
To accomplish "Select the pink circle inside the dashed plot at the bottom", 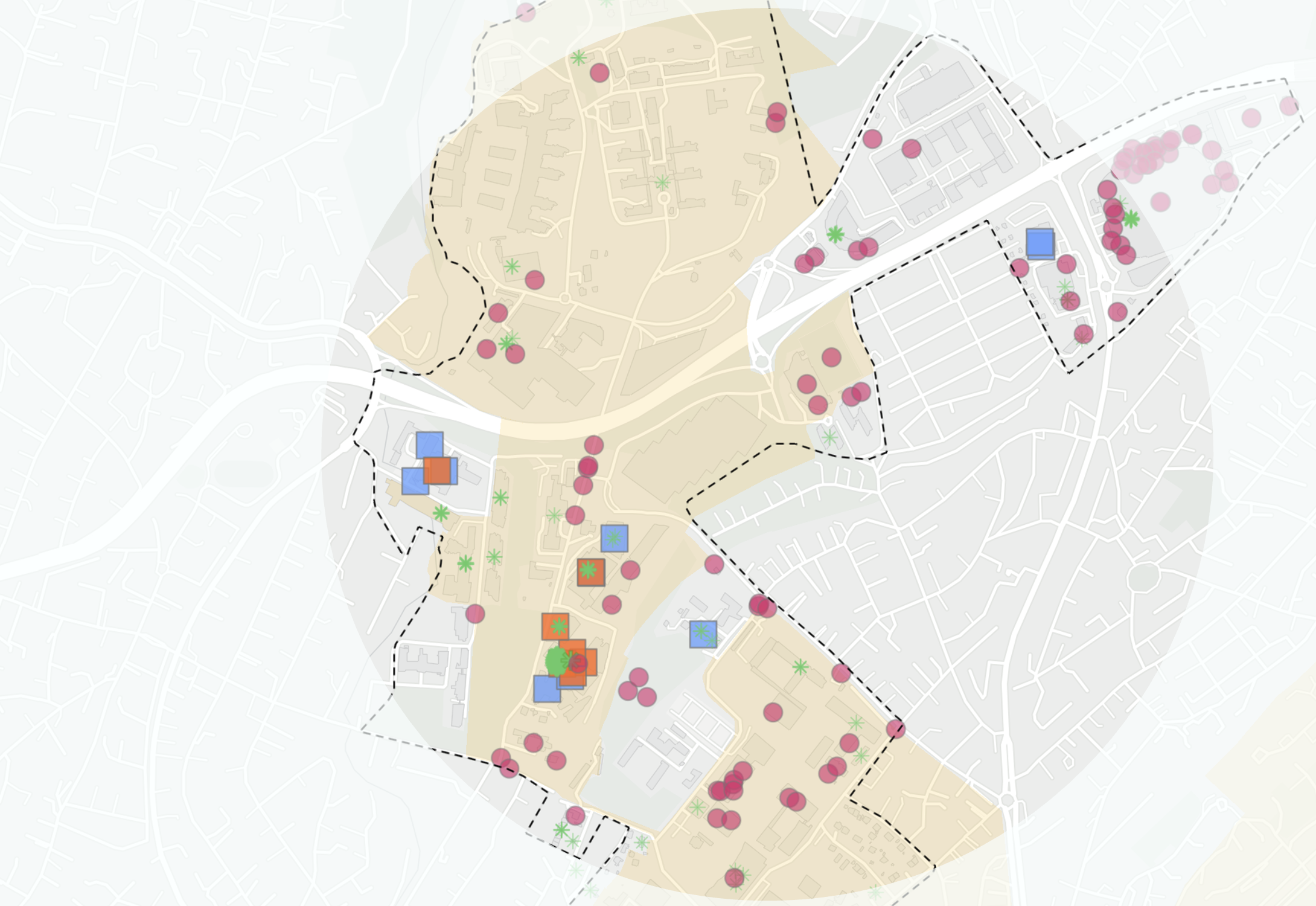I will (x=575, y=816).
